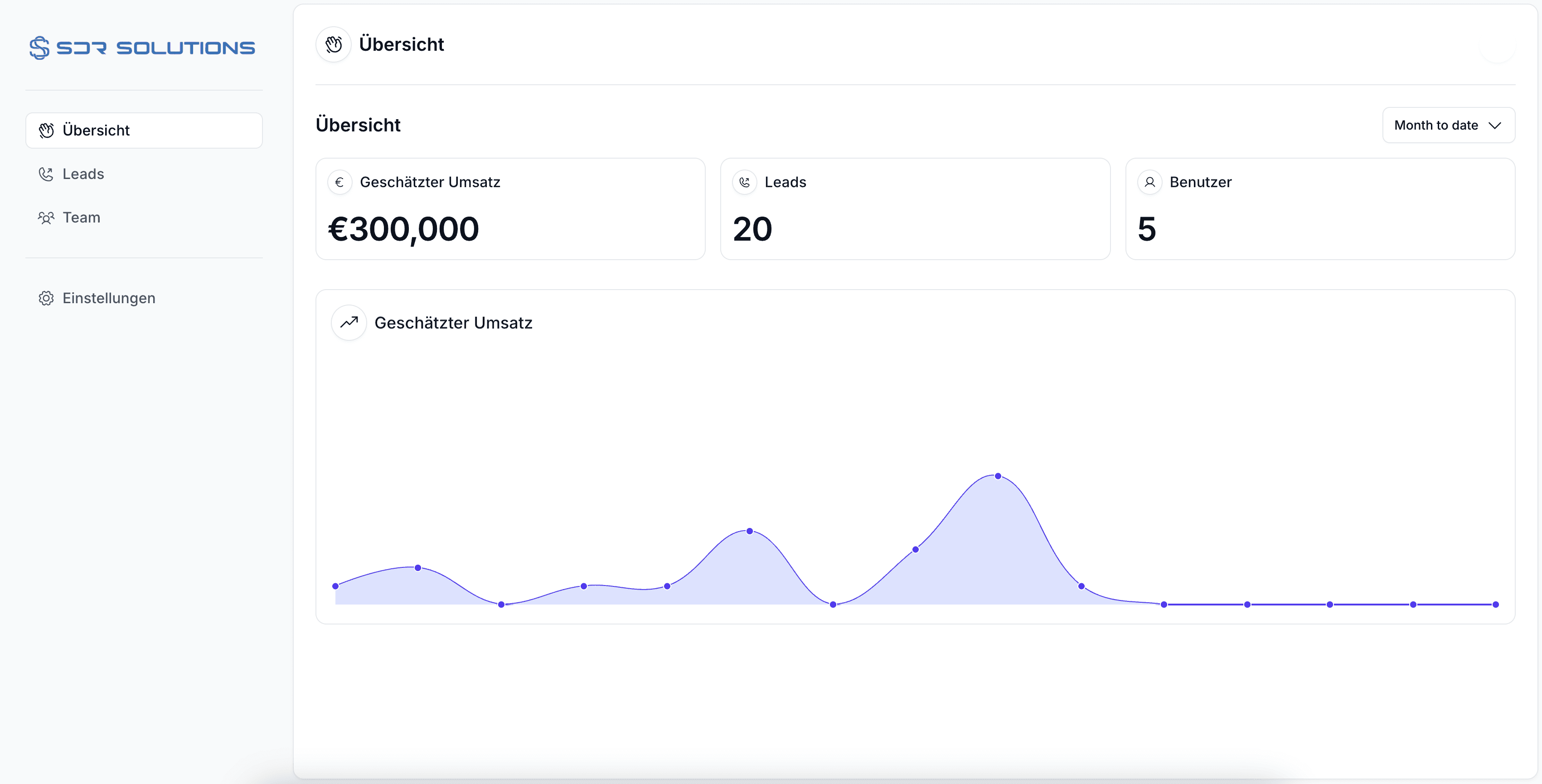Select Übersicht in the sidebar
This screenshot has width=1542, height=784.
(144, 131)
